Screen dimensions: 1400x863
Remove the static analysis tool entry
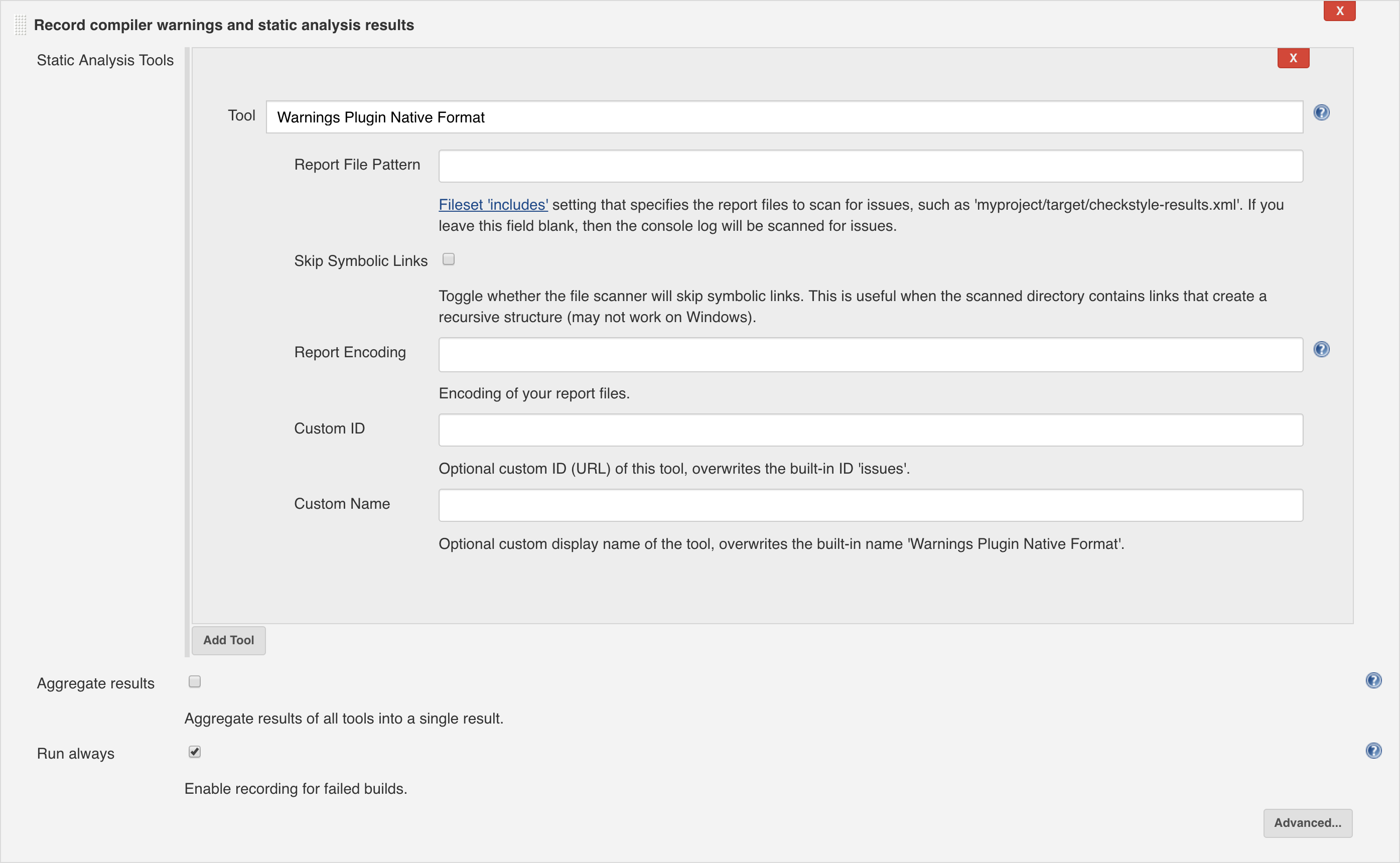pyautogui.click(x=1293, y=58)
